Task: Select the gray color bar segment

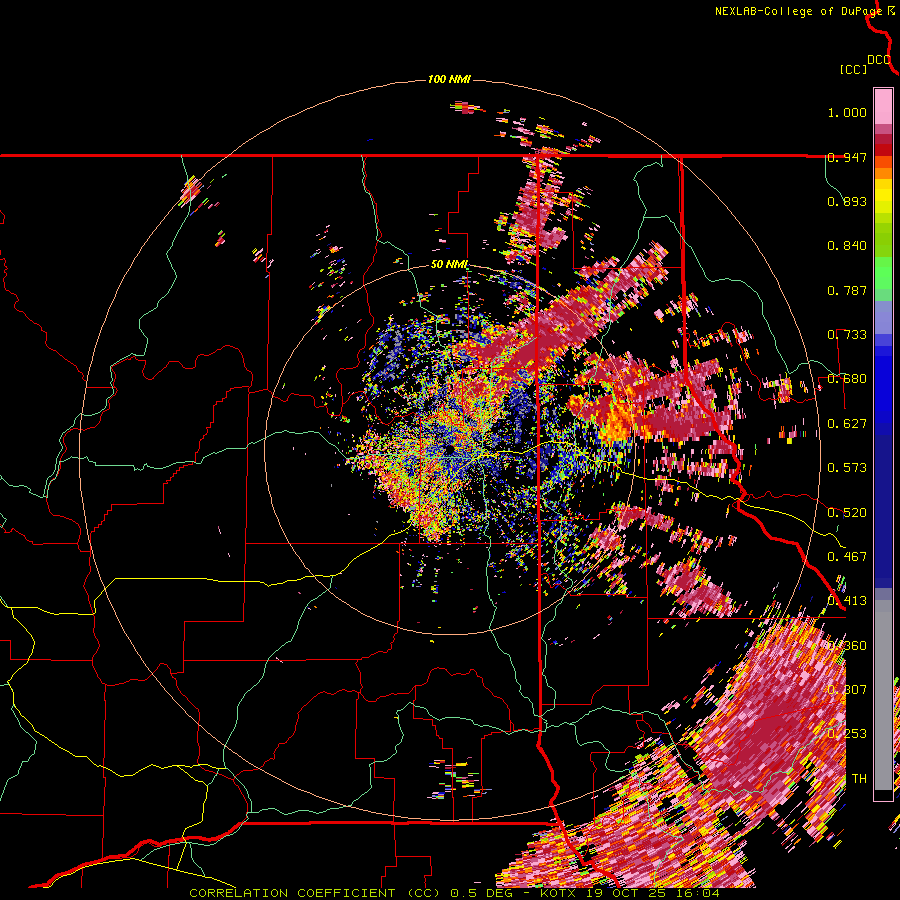Action: 883,693
